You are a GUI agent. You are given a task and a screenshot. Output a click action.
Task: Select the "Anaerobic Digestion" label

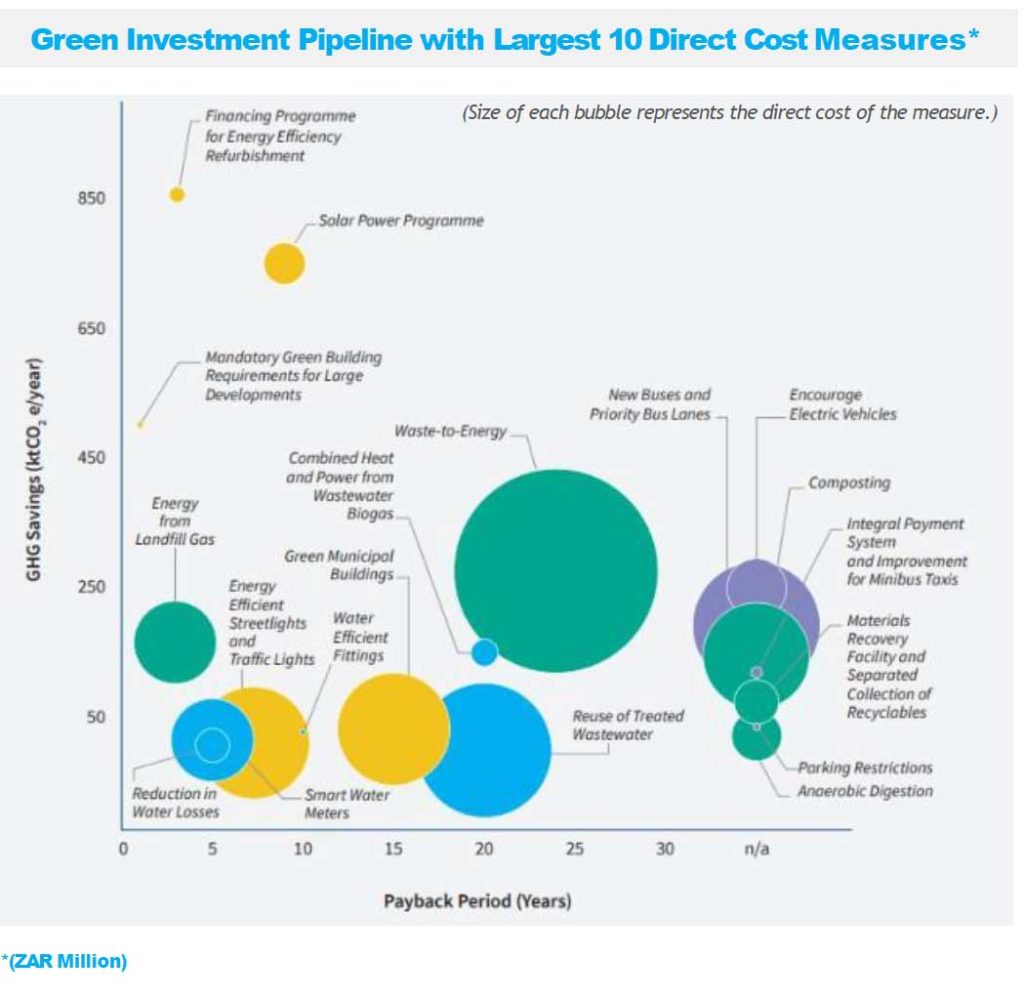tap(865, 791)
